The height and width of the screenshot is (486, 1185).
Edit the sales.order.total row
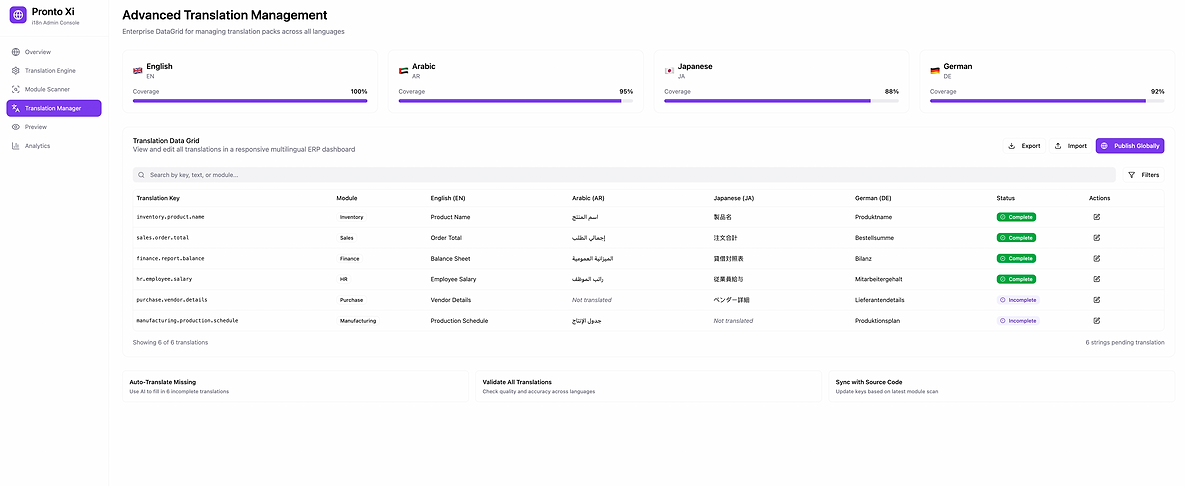[x=1097, y=237]
